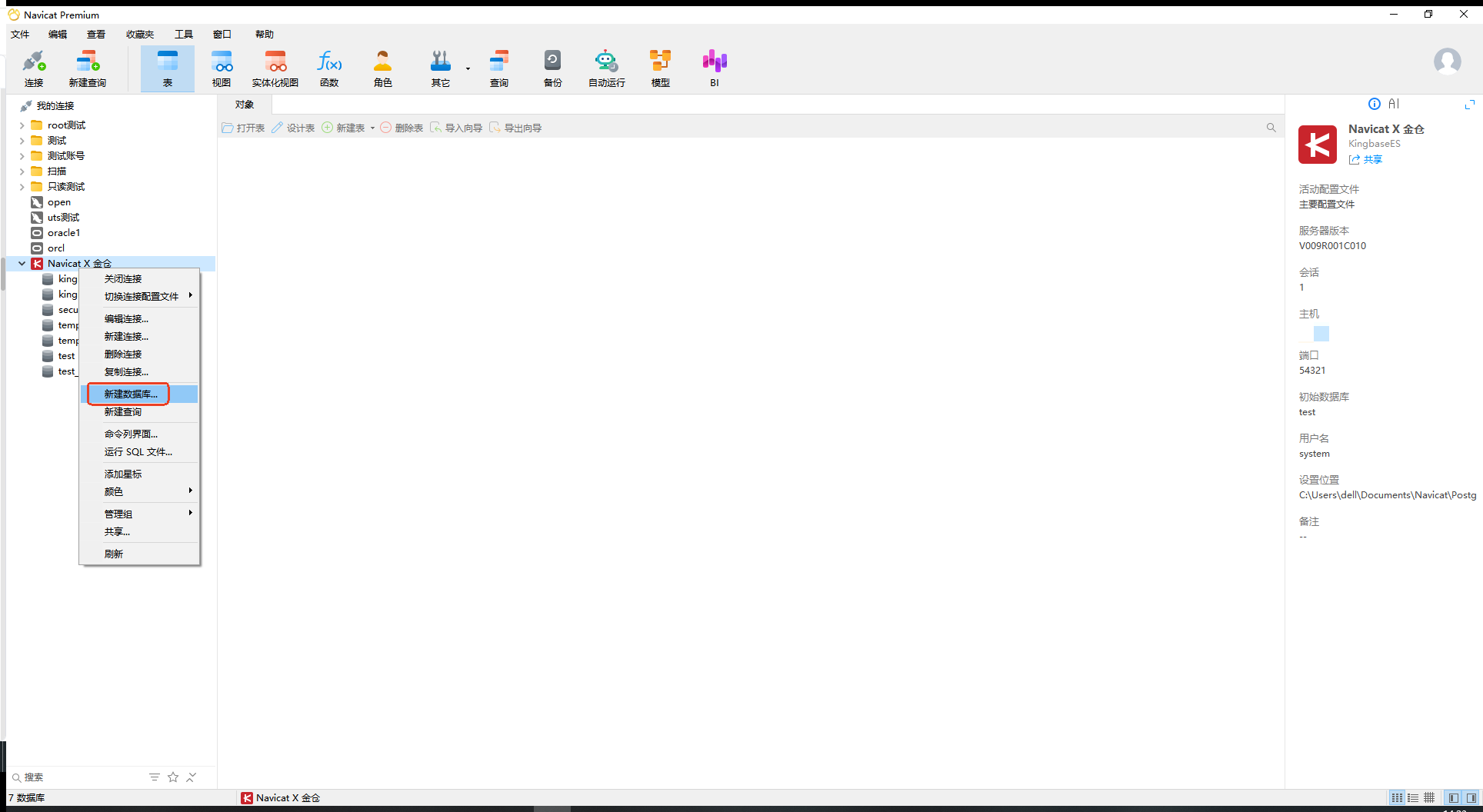Image resolution: width=1483 pixels, height=812 pixels.
Task: Click the 角色 (Role) icon
Action: tap(383, 69)
